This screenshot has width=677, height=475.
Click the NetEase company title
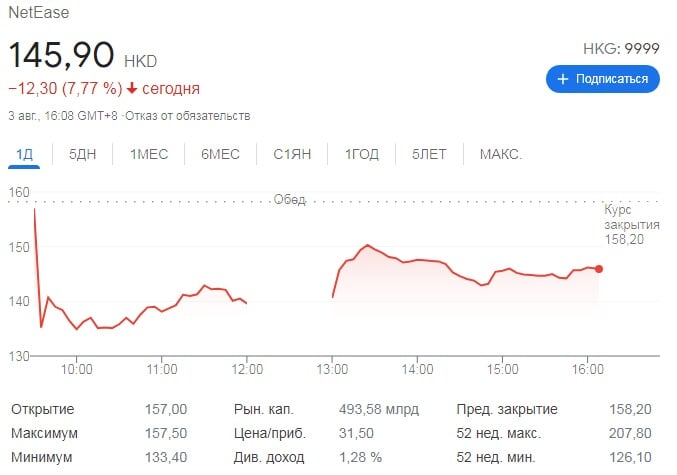pos(40,15)
